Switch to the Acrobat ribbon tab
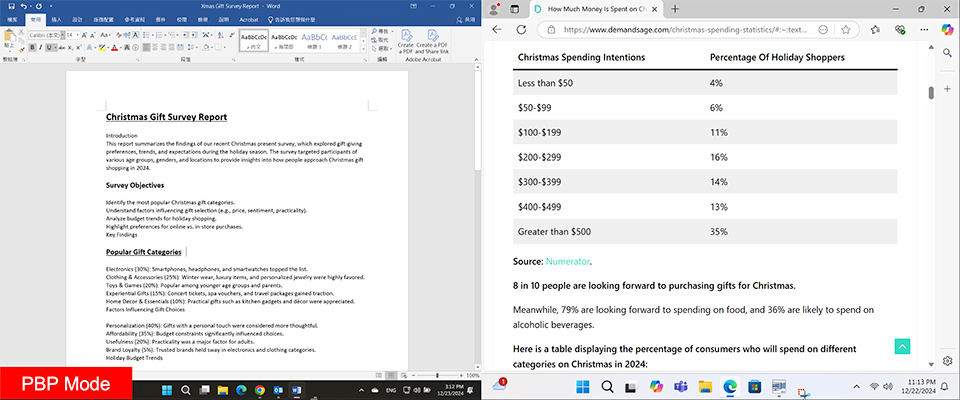960x400 pixels. coord(251,18)
